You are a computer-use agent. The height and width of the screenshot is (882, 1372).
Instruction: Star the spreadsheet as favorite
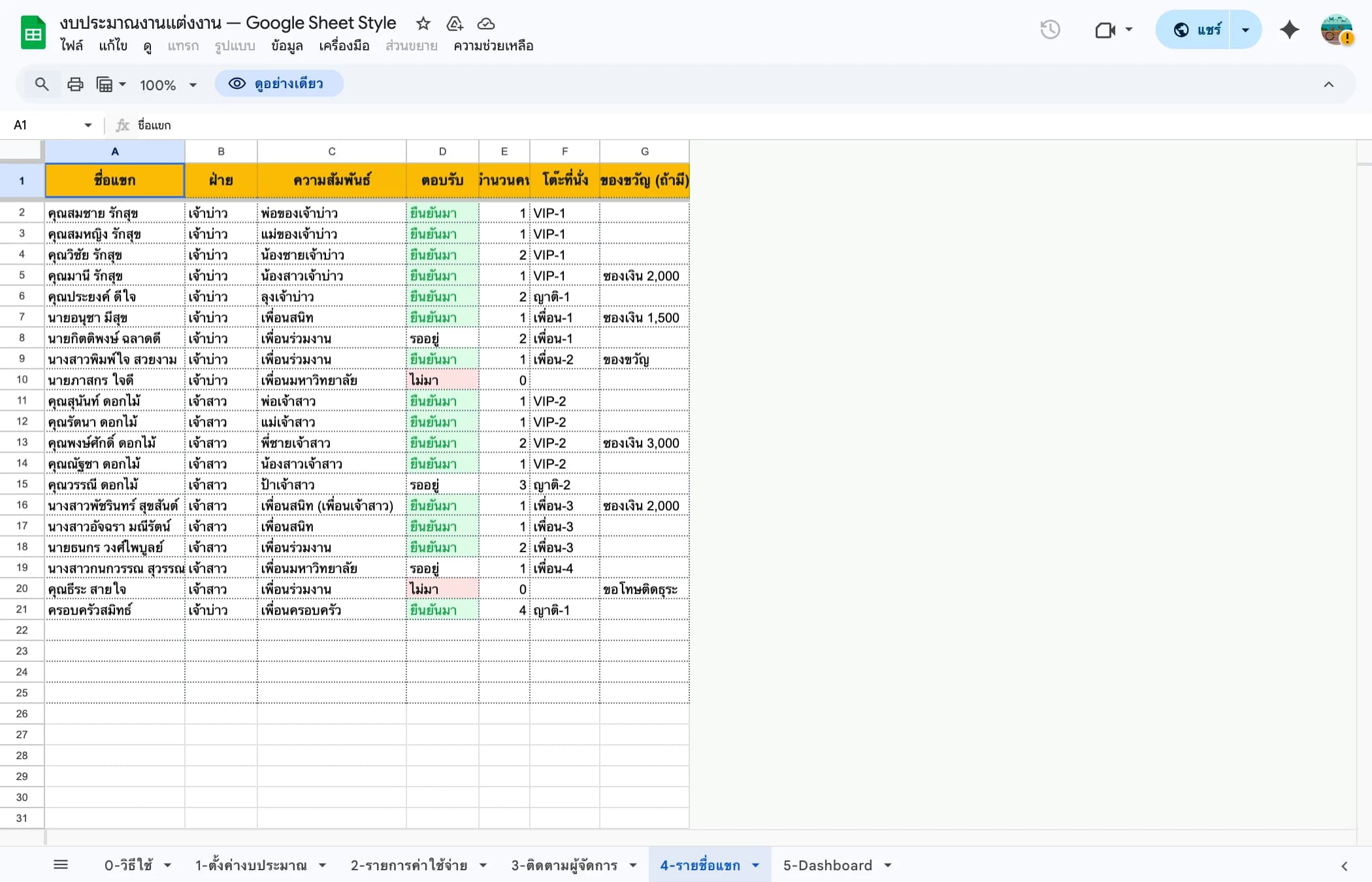click(423, 24)
